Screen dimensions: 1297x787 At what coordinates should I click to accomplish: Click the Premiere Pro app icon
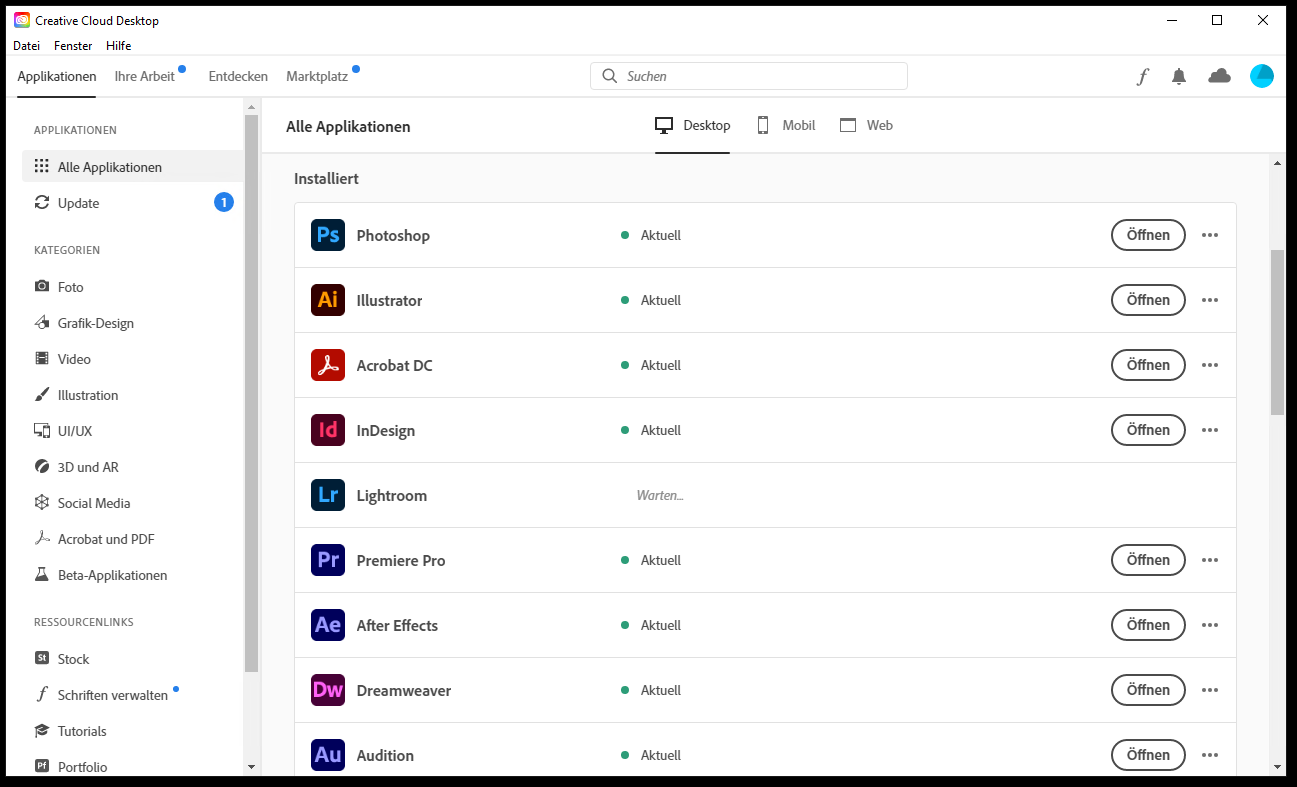[x=328, y=560]
